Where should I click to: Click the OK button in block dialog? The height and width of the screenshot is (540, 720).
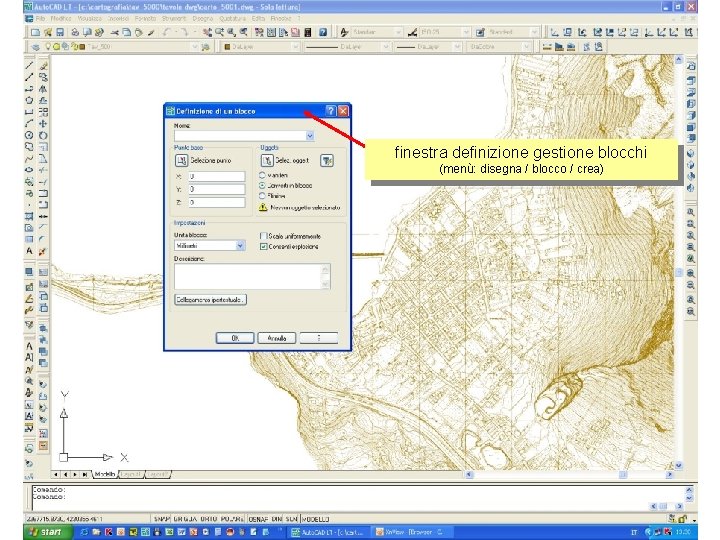(x=235, y=338)
